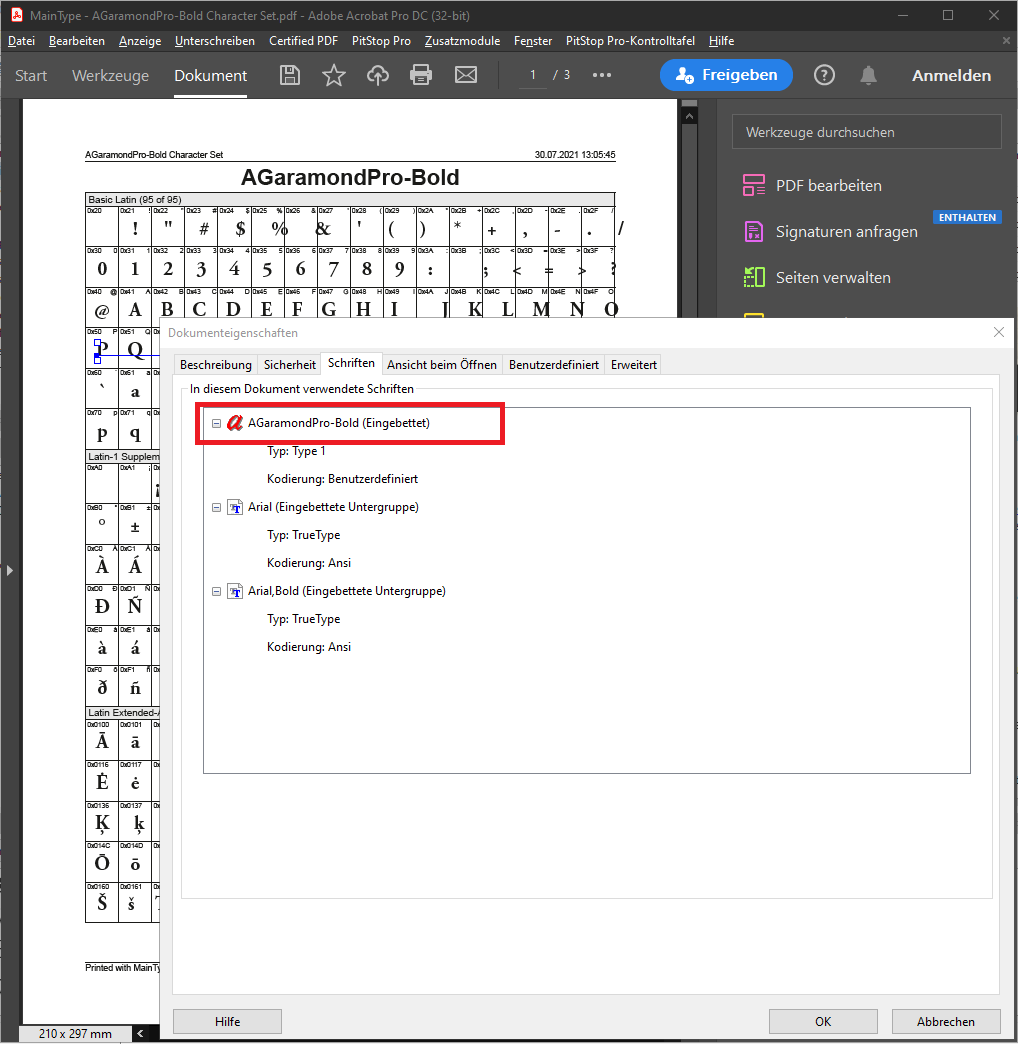Screen dimensions: 1018x1044
Task: Open the Datei menu
Action: 21,41
